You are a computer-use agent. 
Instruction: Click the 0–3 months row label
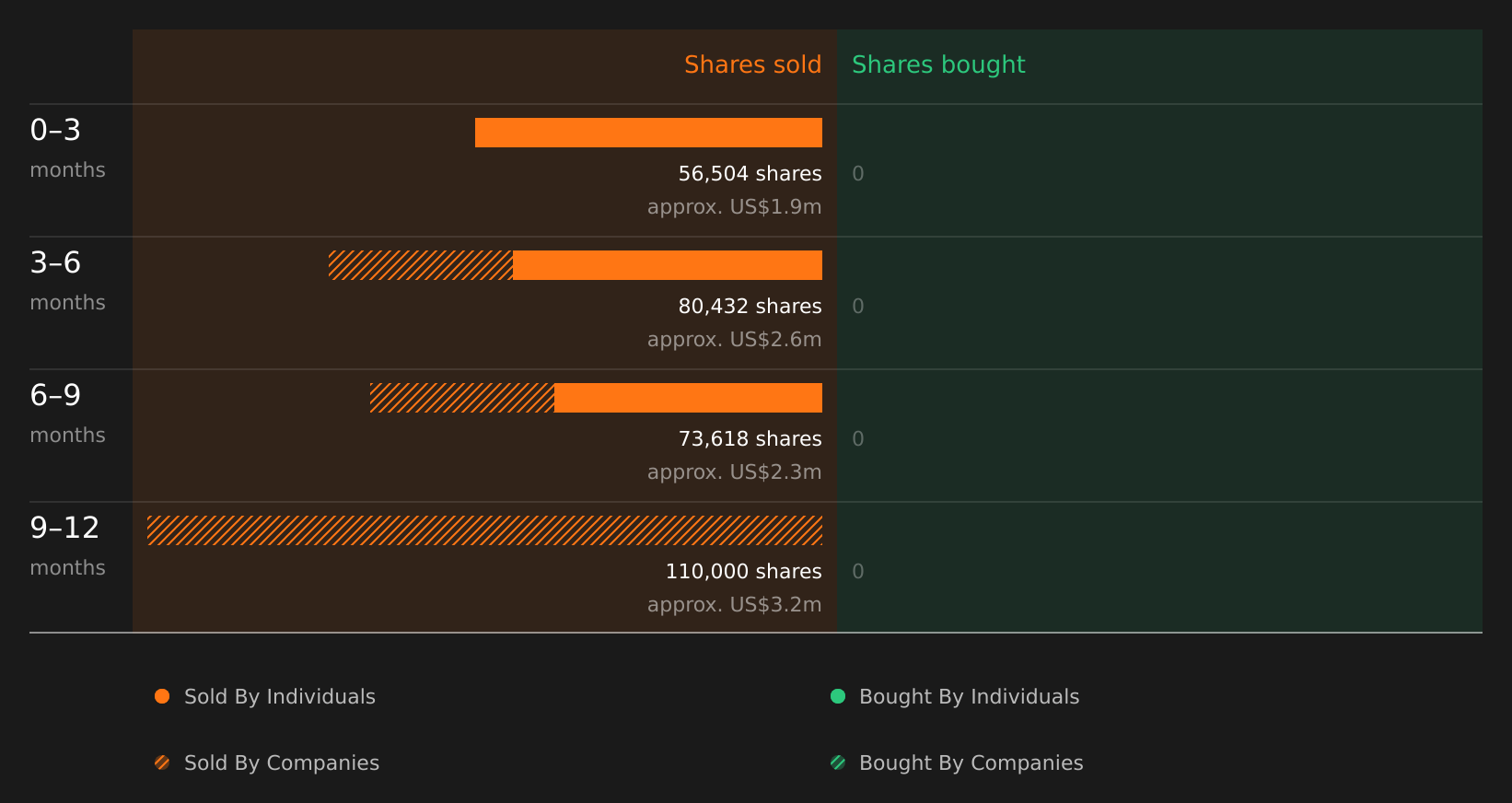point(67,148)
